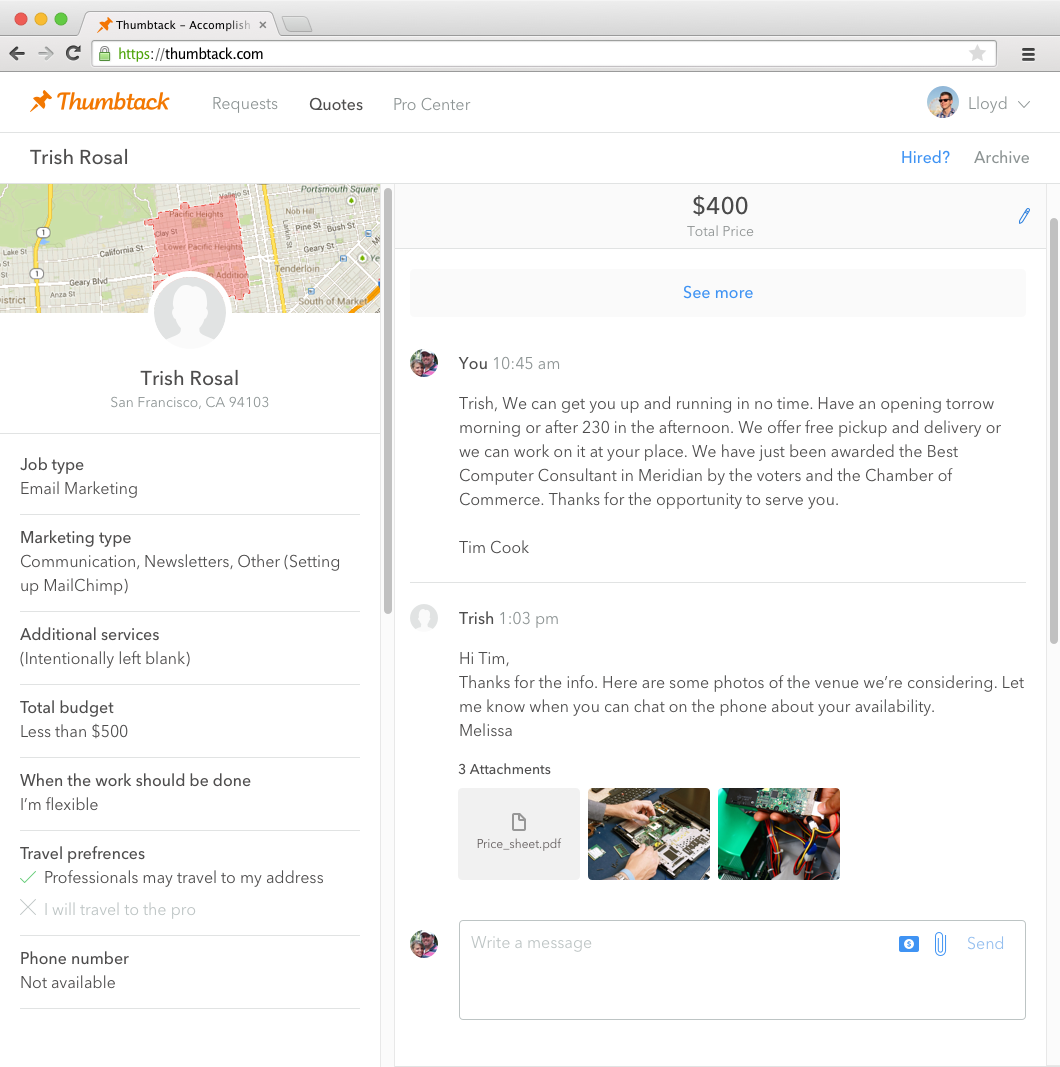Click the green padlock security icon
1060x1067 pixels.
point(104,54)
